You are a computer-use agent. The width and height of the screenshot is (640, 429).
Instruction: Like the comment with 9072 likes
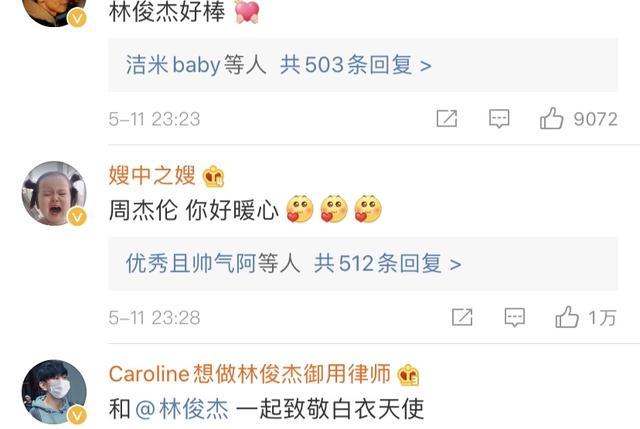click(578, 119)
